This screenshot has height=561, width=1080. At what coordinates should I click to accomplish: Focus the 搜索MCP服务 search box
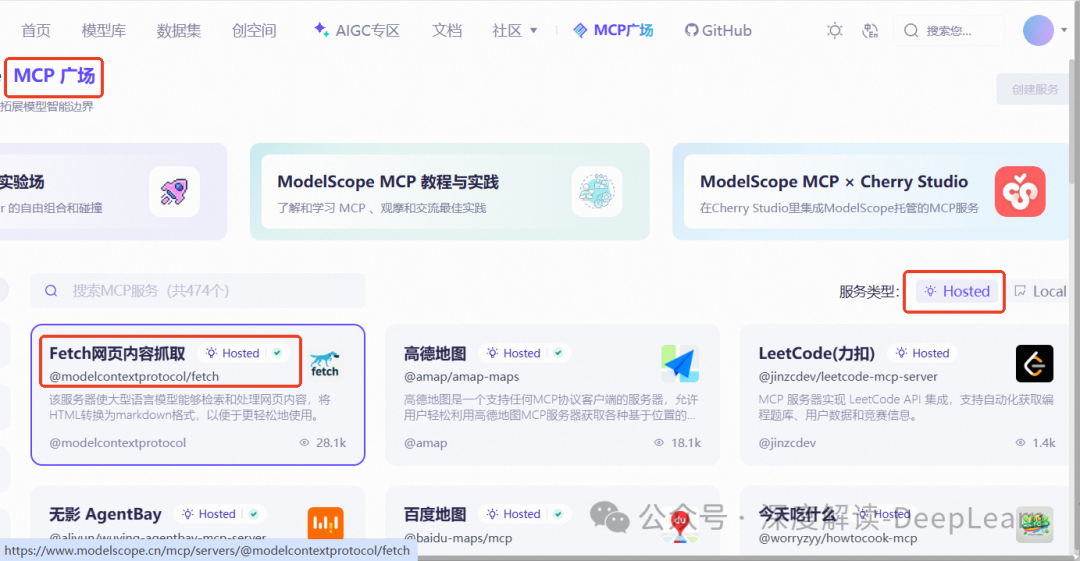(198, 291)
